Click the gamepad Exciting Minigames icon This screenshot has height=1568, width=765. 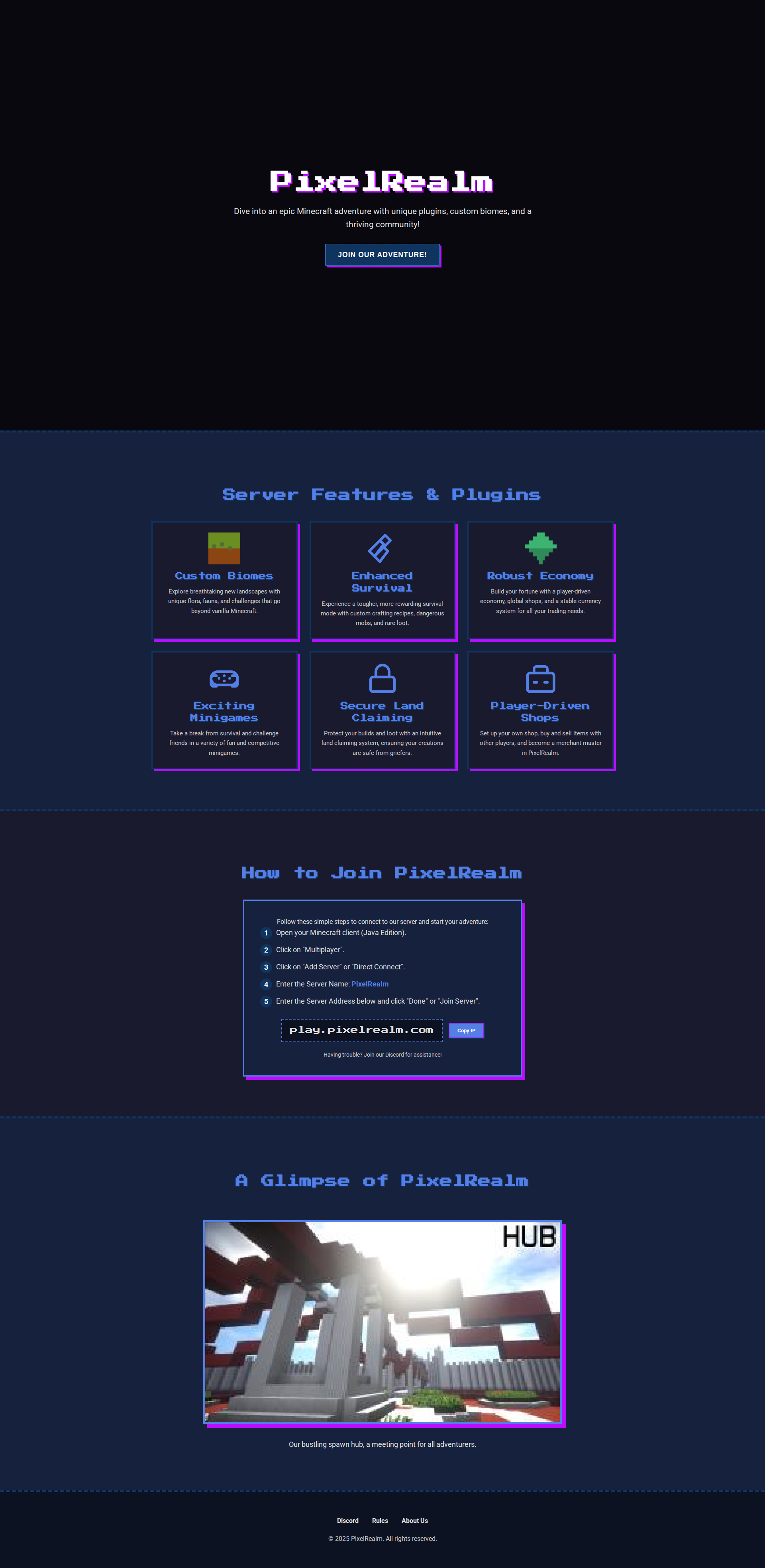tap(224, 678)
